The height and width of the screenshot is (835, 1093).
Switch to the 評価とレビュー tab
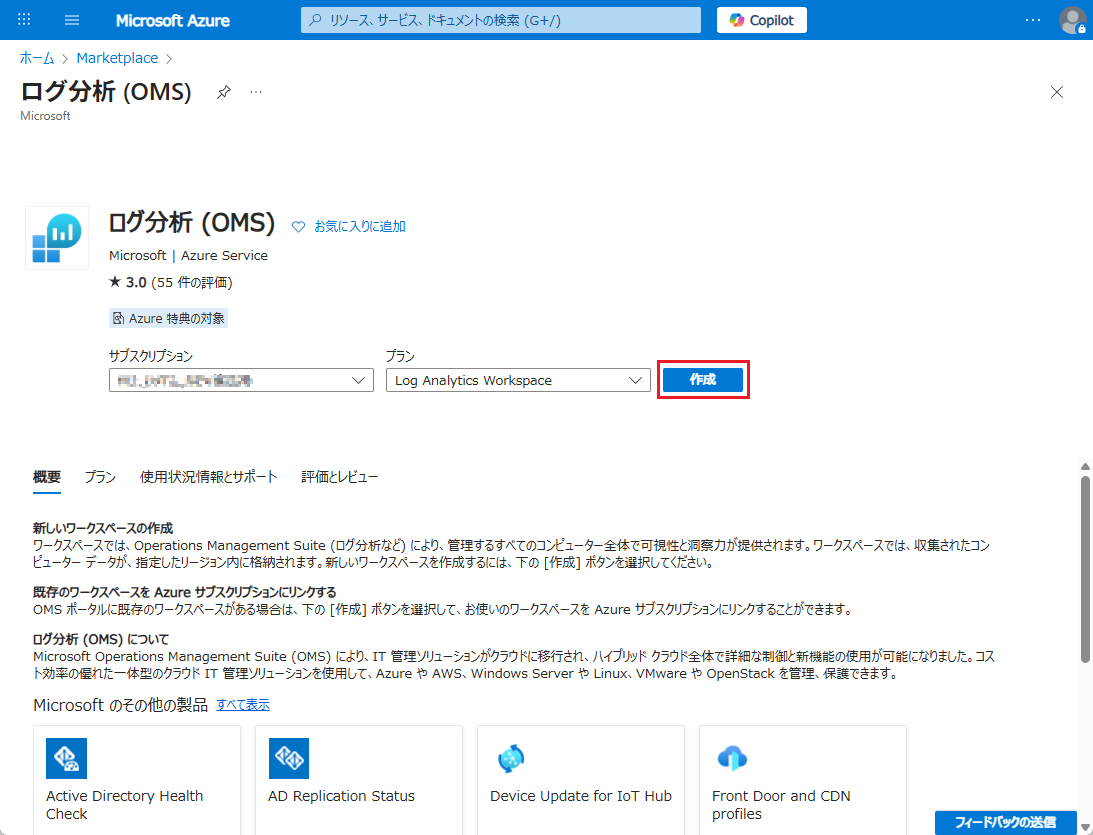point(340,477)
